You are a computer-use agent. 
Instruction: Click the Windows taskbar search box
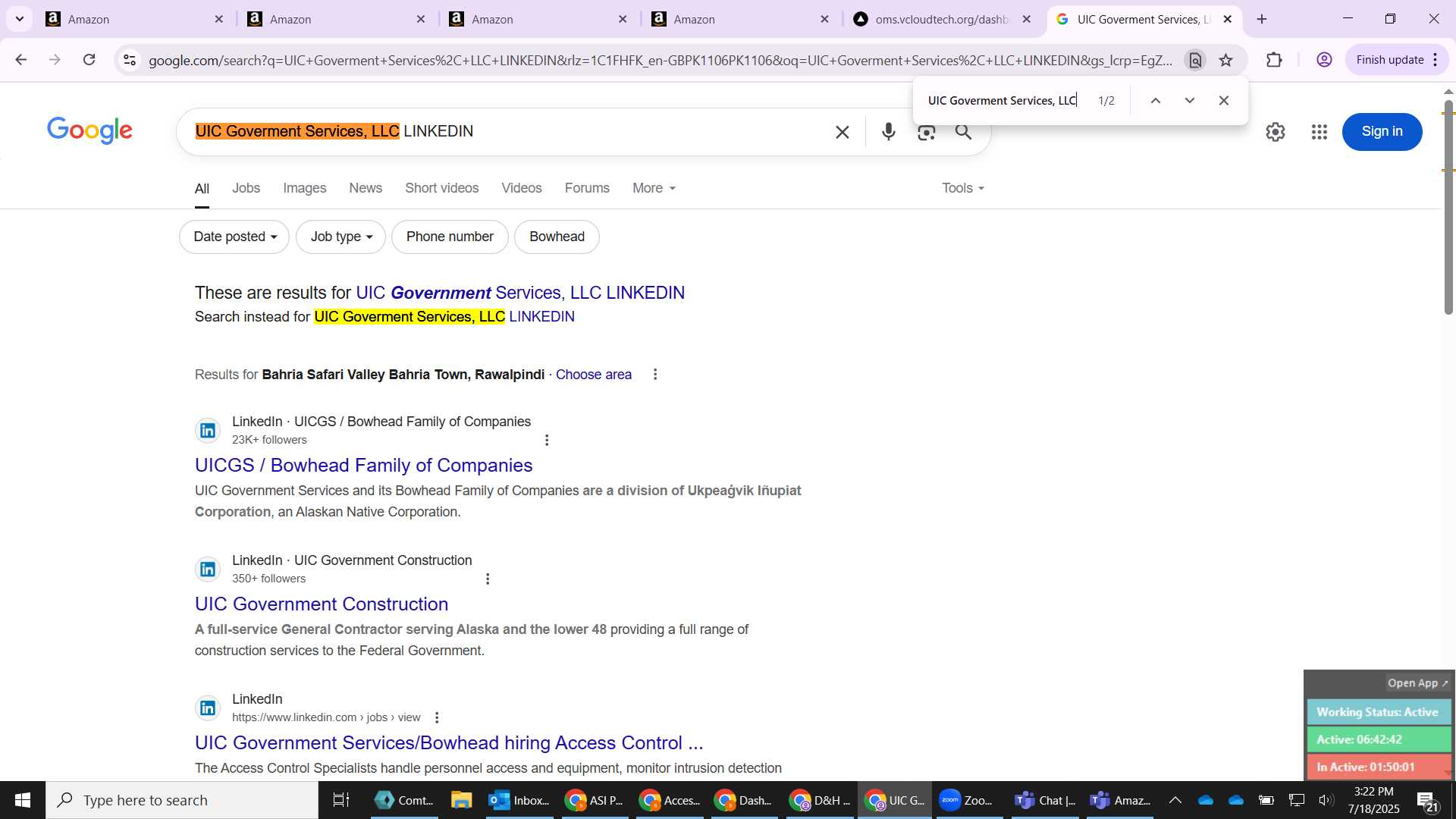[x=182, y=800]
